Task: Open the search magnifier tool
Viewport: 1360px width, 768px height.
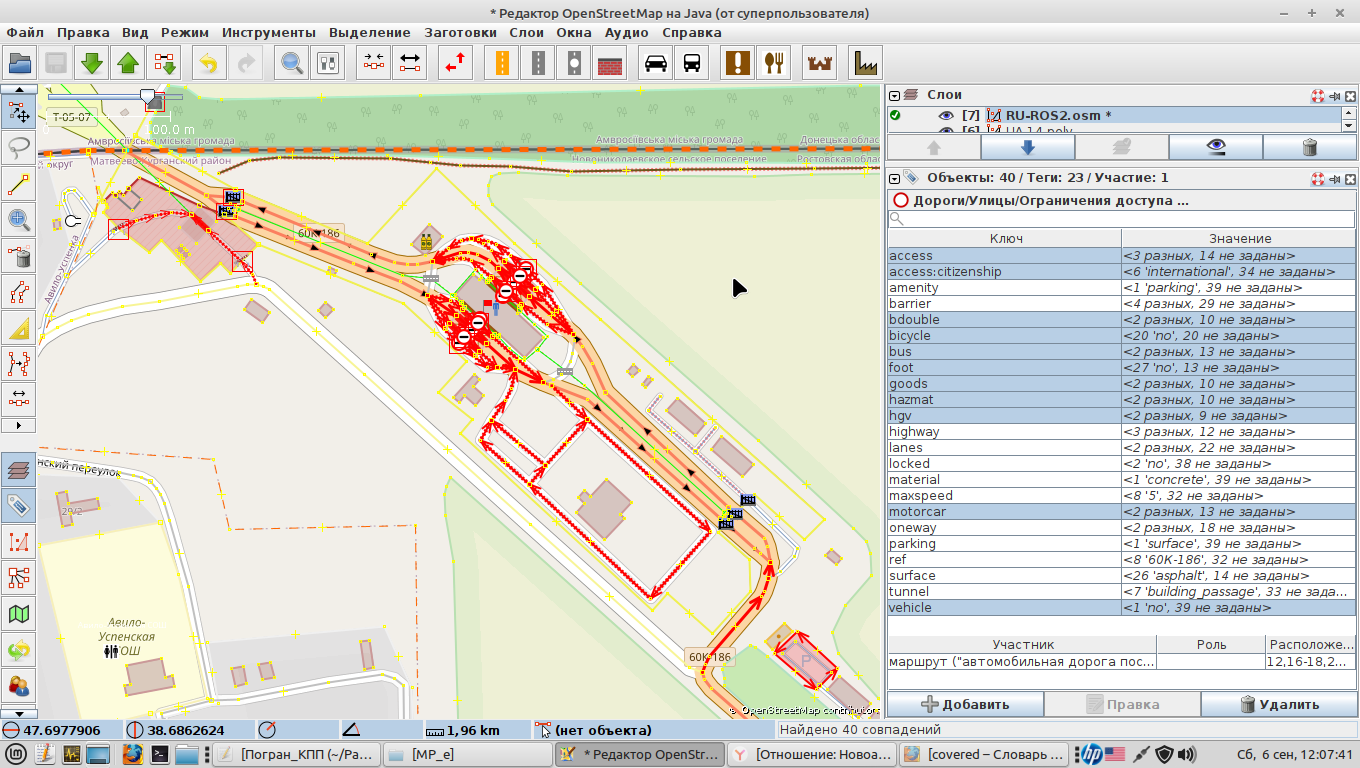Action: pyautogui.click(x=292, y=63)
